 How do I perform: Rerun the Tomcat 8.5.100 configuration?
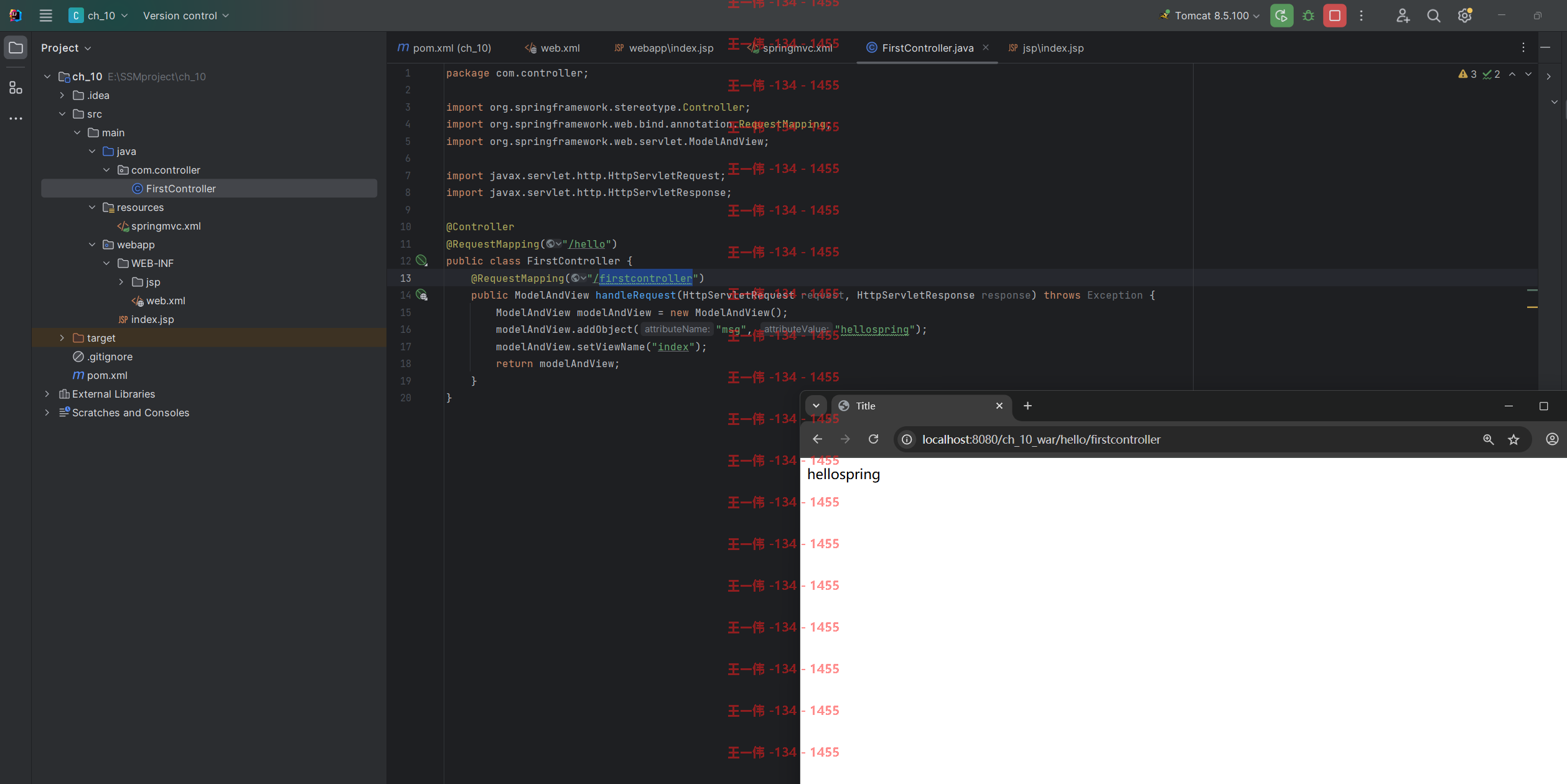tap(1281, 16)
